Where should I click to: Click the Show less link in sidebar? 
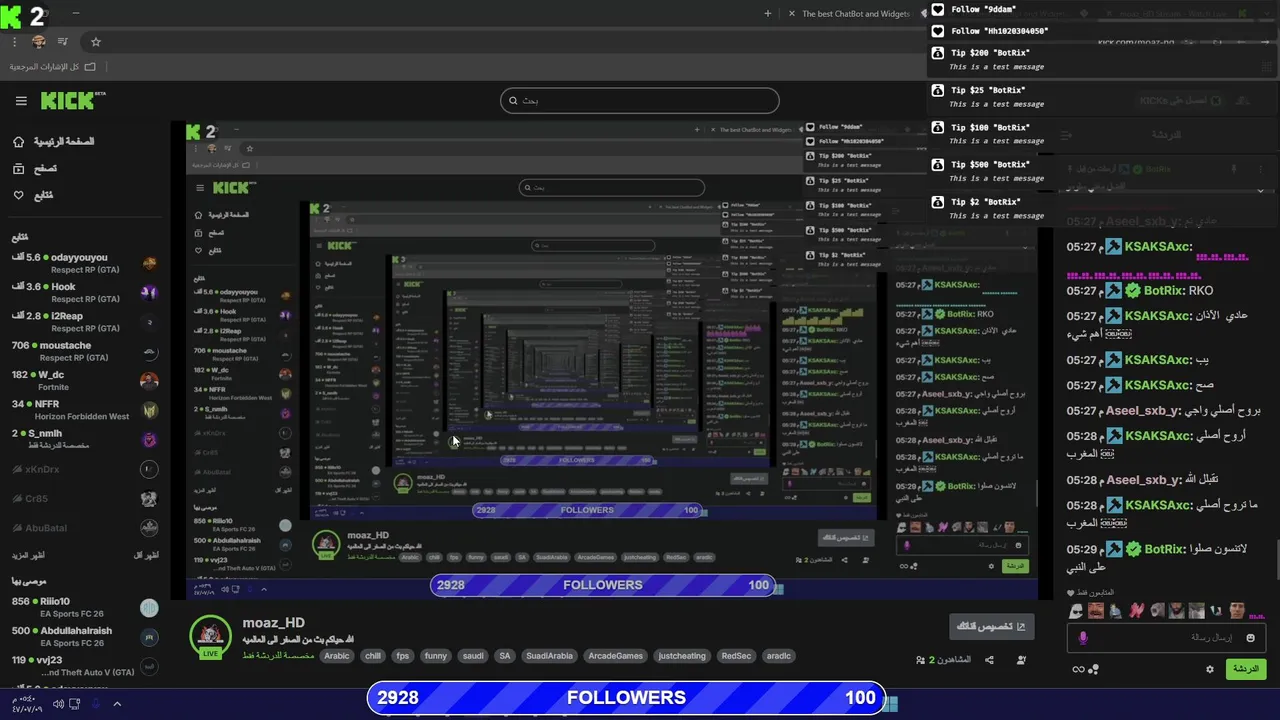pyautogui.click(x=146, y=555)
